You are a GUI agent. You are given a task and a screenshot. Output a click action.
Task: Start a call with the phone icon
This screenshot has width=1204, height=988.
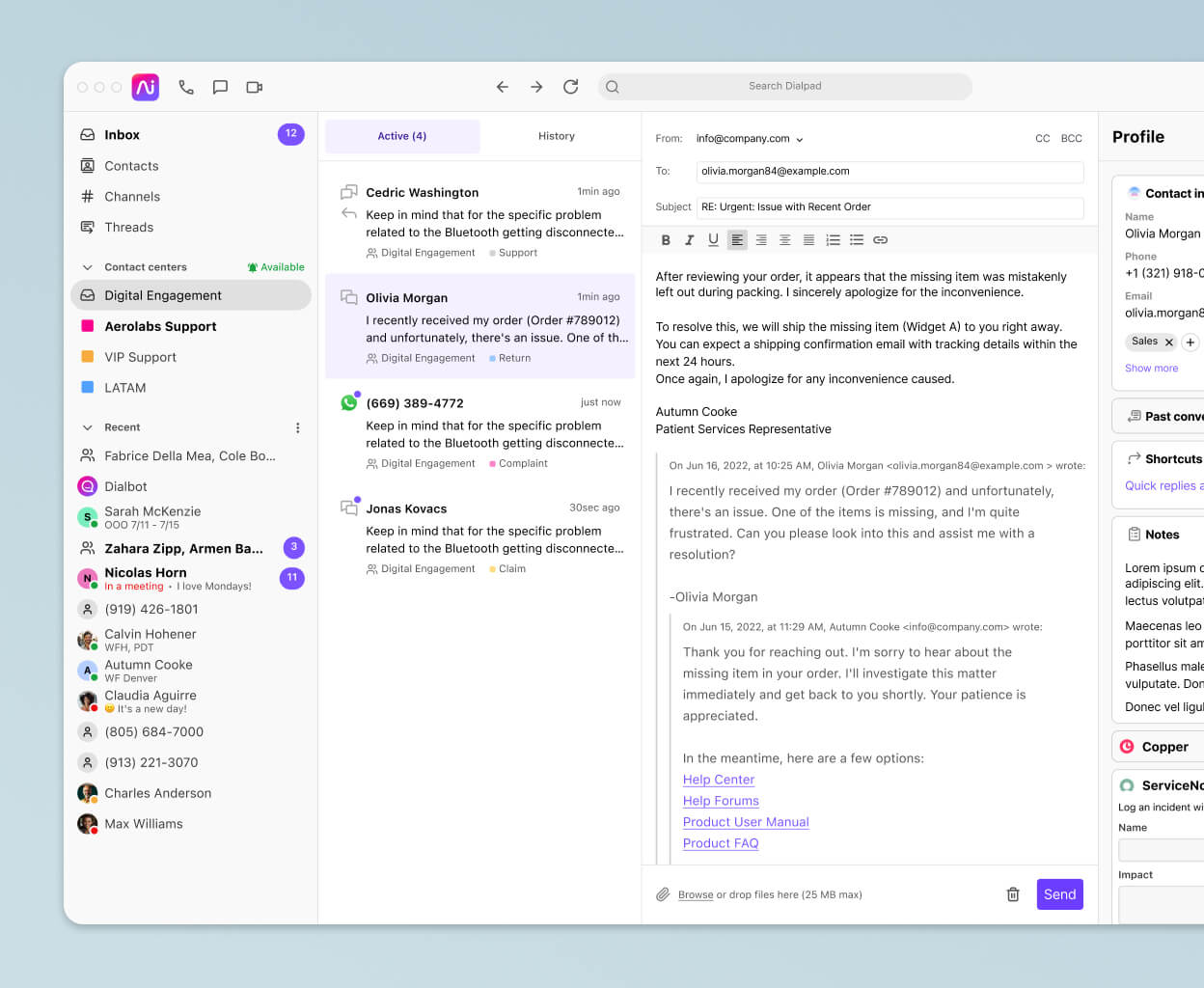point(186,87)
